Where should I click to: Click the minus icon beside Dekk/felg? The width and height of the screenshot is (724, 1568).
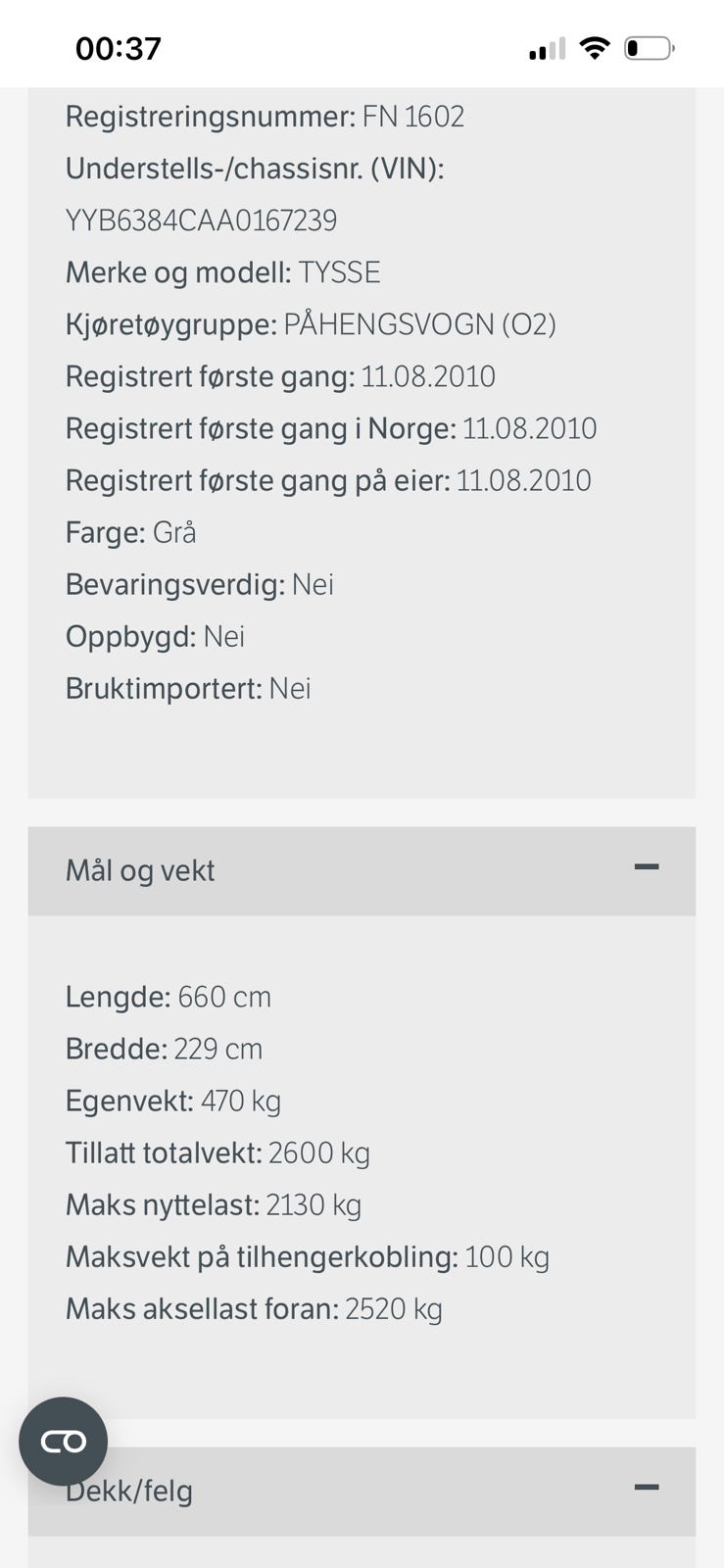(x=647, y=1487)
